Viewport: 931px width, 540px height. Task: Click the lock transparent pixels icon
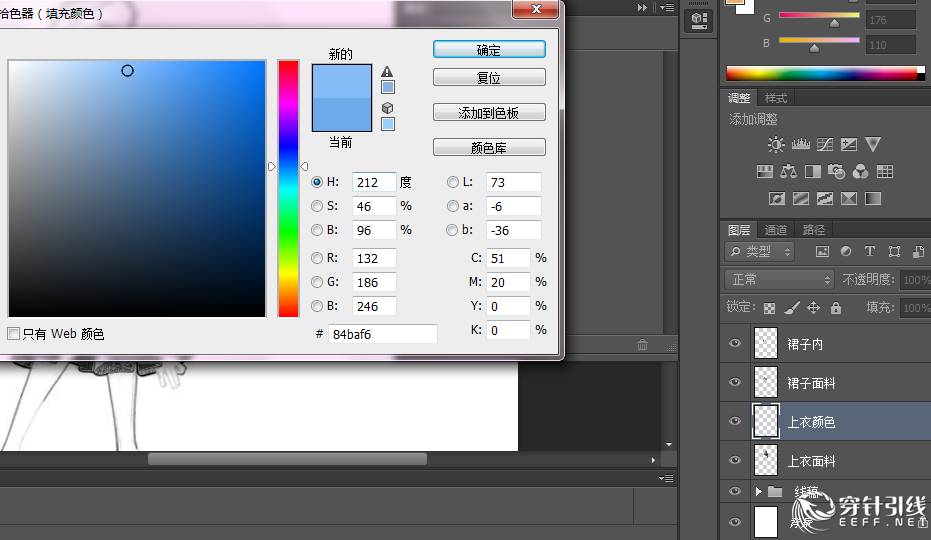pos(769,308)
